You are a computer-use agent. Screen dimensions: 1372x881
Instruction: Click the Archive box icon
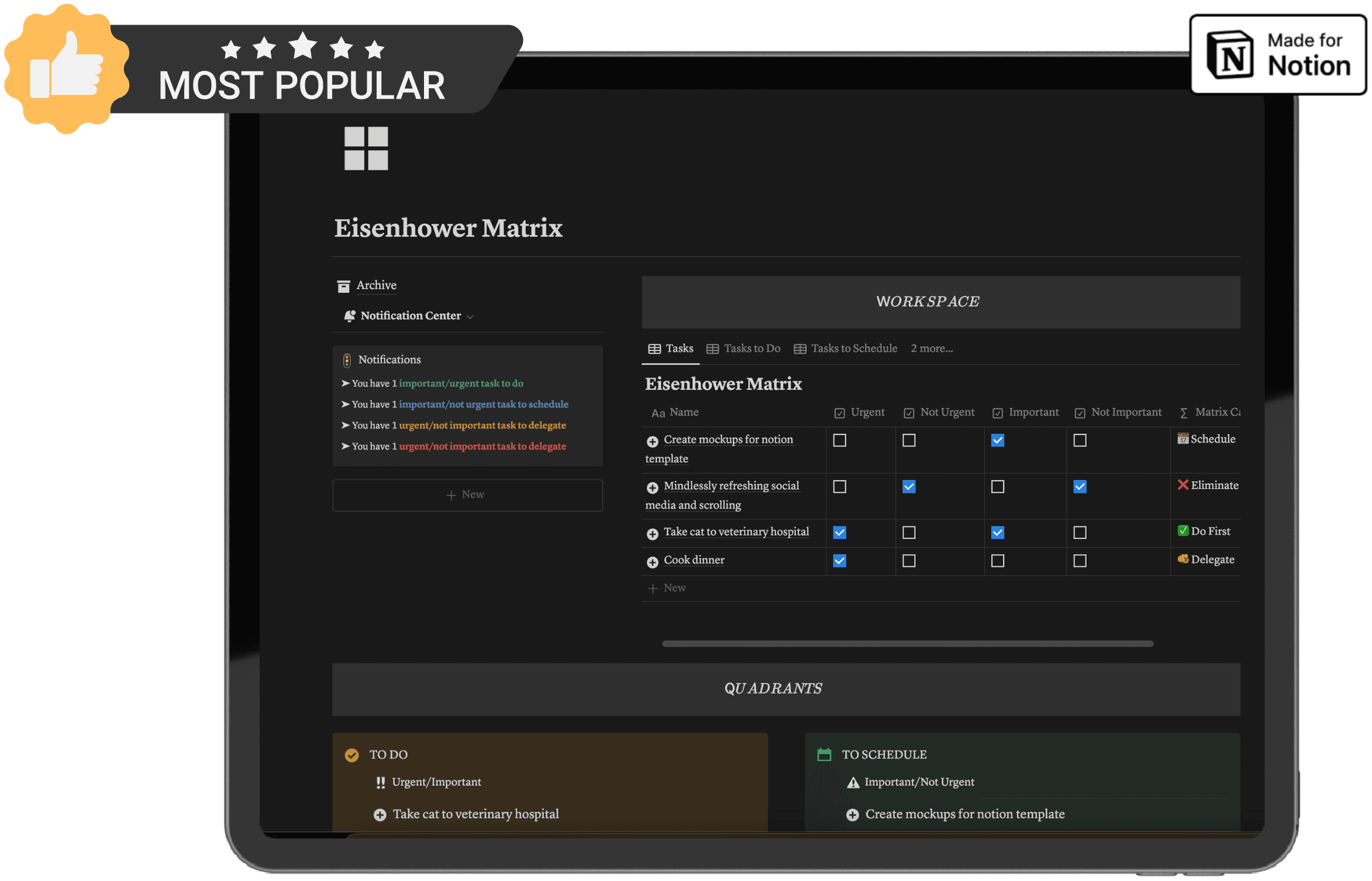point(343,286)
